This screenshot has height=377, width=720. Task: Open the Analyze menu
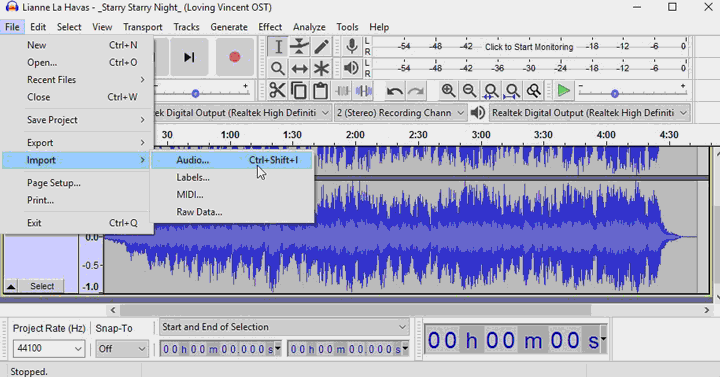(309, 27)
